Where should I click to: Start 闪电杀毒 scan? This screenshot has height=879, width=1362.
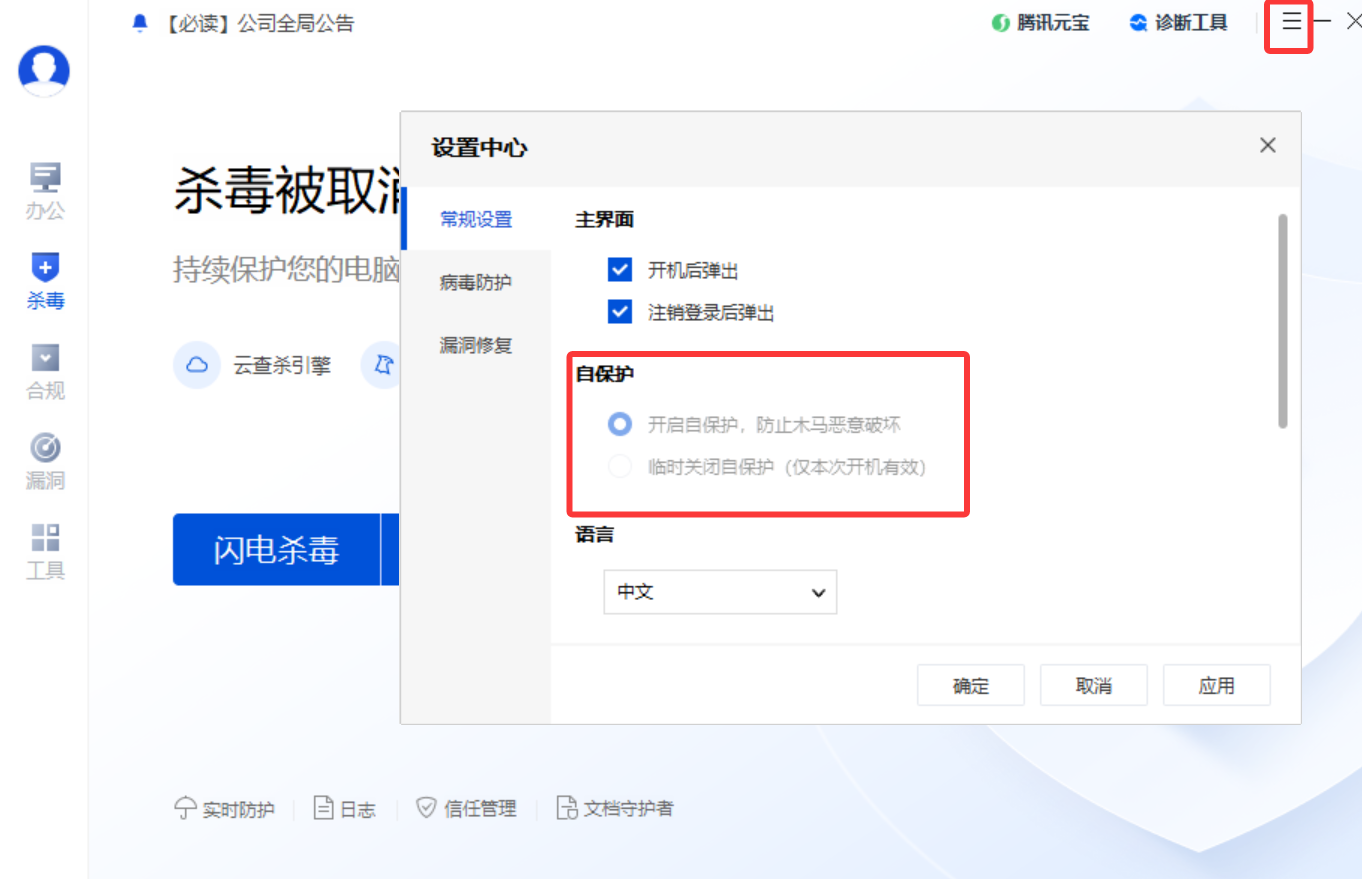[x=276, y=549]
